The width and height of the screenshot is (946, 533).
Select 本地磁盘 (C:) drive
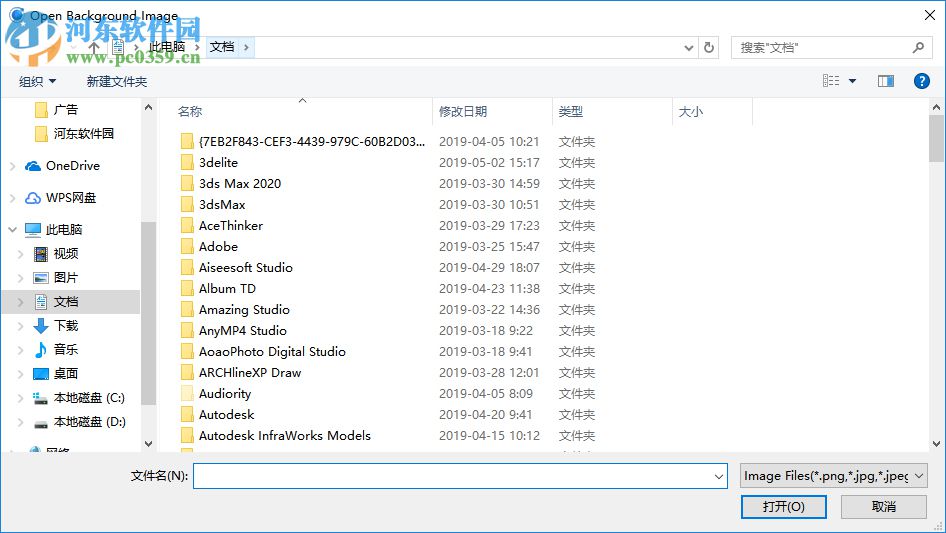pos(79,398)
